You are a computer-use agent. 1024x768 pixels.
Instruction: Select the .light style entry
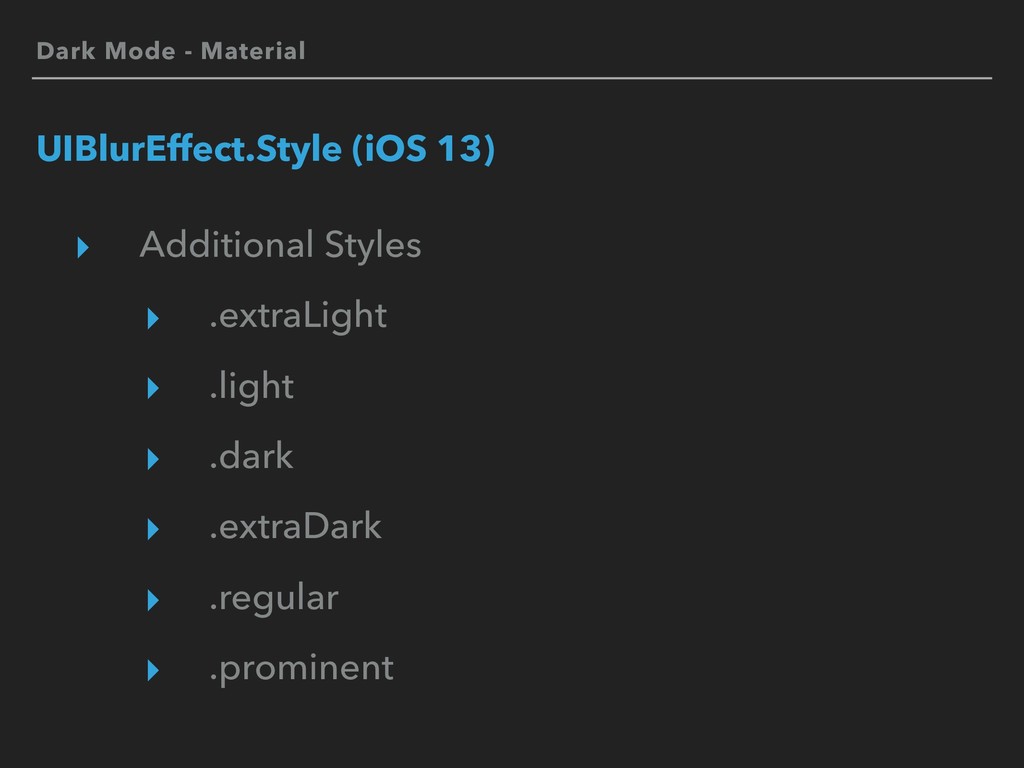coord(251,387)
